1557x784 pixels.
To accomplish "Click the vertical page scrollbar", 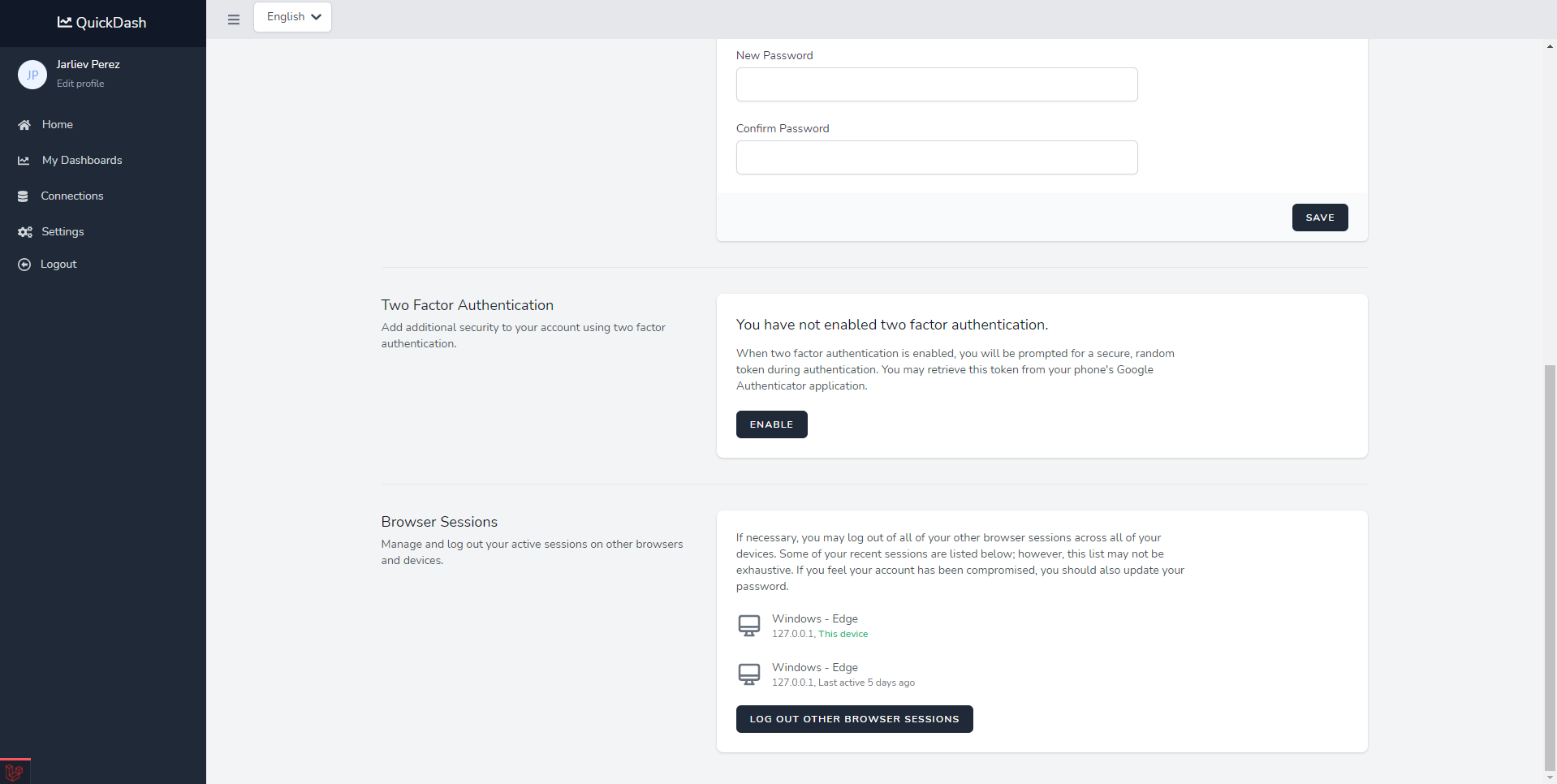I will pyautogui.click(x=1550, y=568).
